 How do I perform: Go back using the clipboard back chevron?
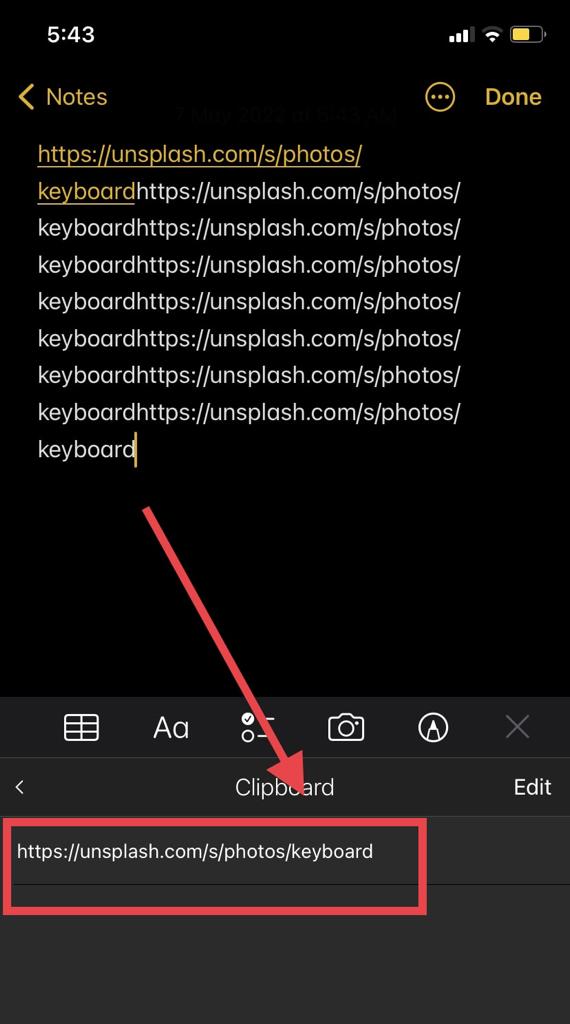[x=20, y=787]
